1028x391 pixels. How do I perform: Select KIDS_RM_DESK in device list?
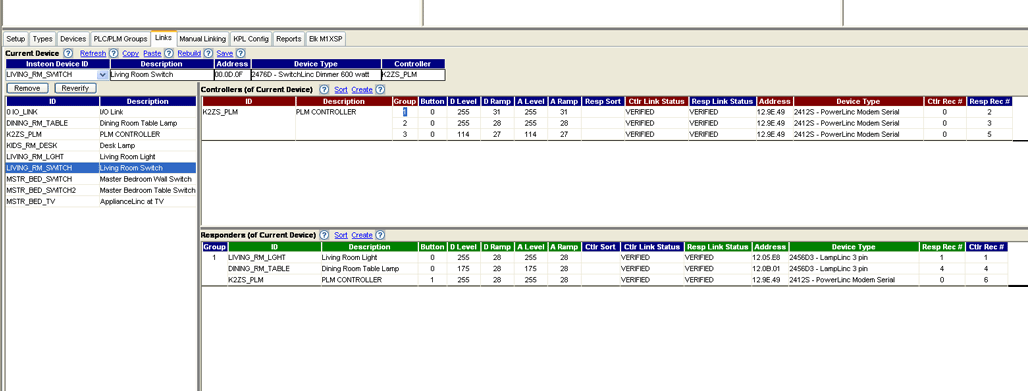101,146
